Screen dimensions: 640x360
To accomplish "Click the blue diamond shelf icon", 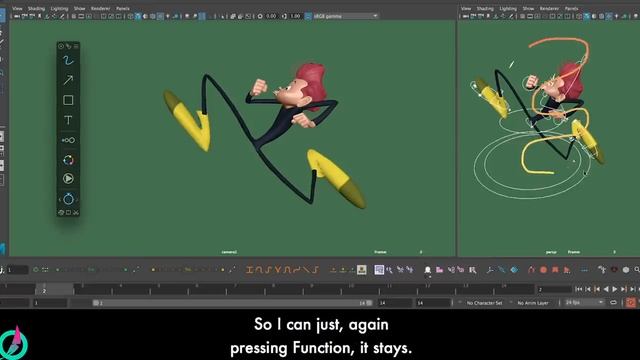I will [x=514, y=270].
